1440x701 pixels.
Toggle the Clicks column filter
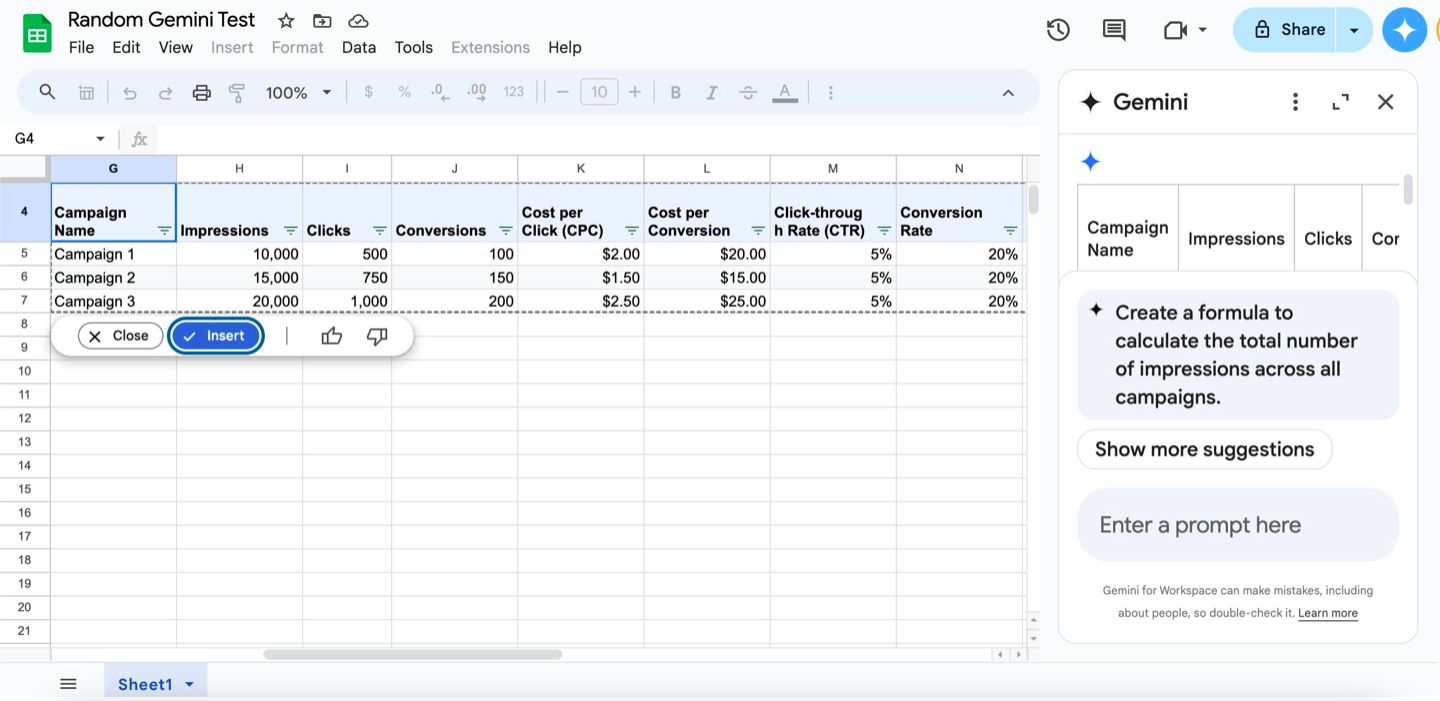379,231
